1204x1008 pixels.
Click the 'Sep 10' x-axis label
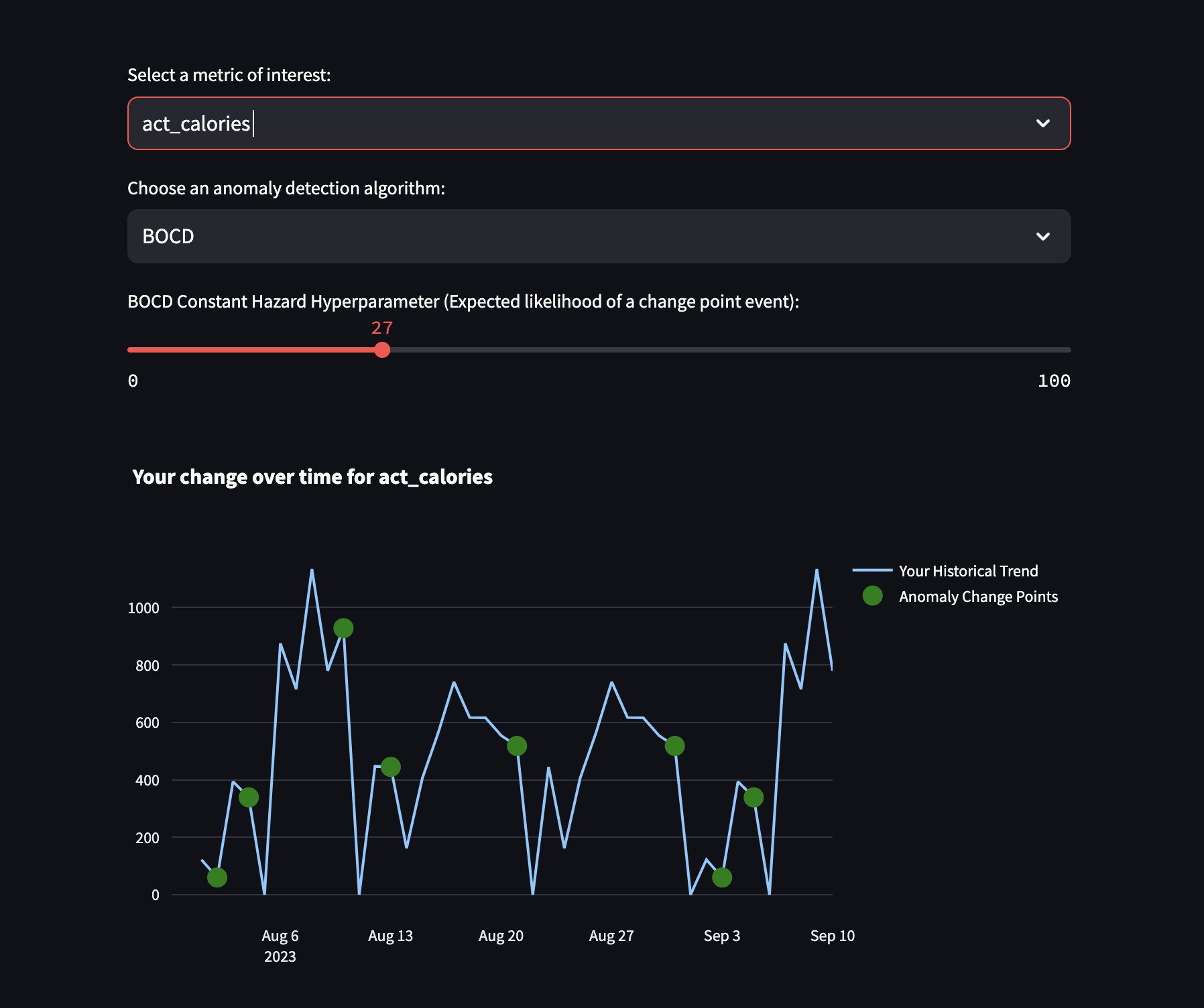point(833,936)
